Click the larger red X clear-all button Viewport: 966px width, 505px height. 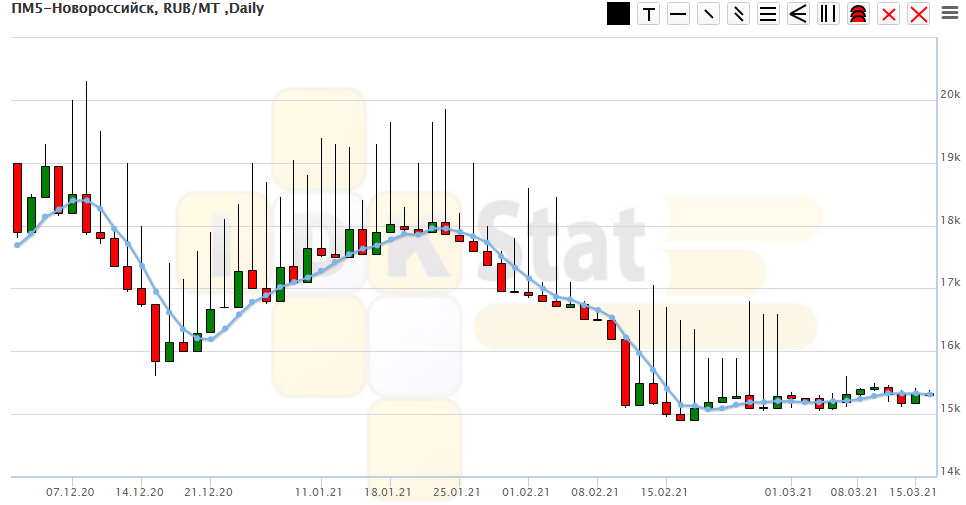pos(918,14)
